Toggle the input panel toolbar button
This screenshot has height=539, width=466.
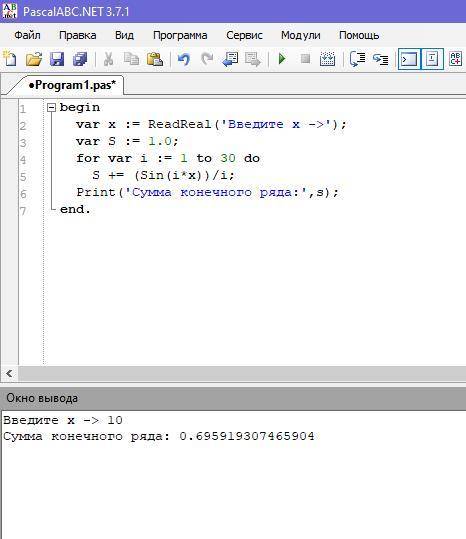click(x=432, y=59)
